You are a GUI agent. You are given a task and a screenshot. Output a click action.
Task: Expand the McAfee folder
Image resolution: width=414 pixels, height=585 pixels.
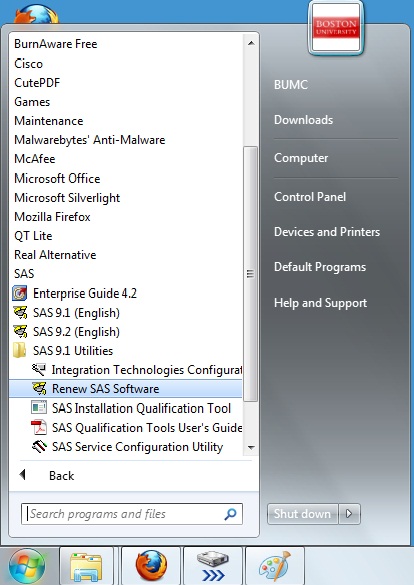point(35,159)
